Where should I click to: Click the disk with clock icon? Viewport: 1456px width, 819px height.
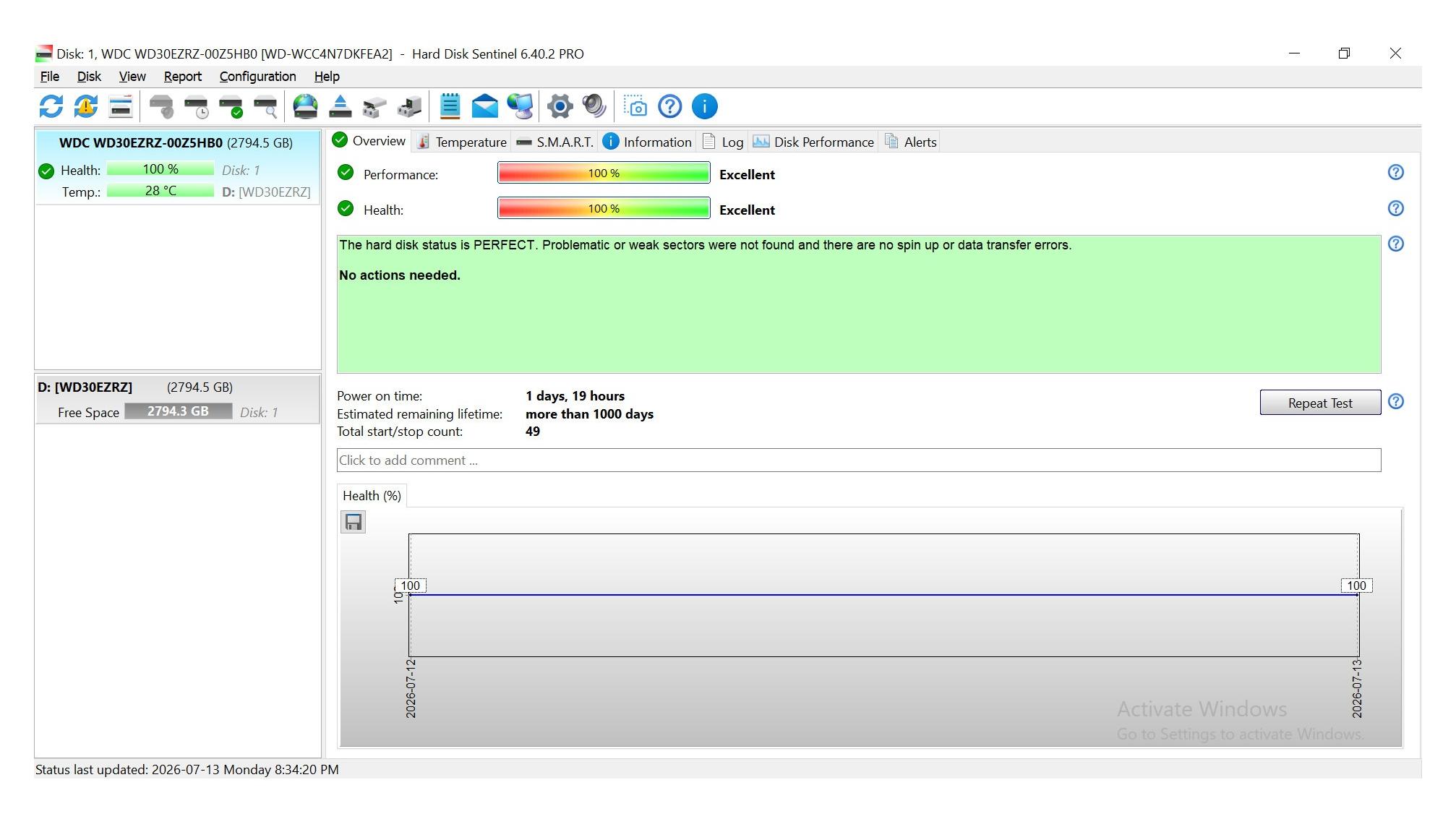197,106
